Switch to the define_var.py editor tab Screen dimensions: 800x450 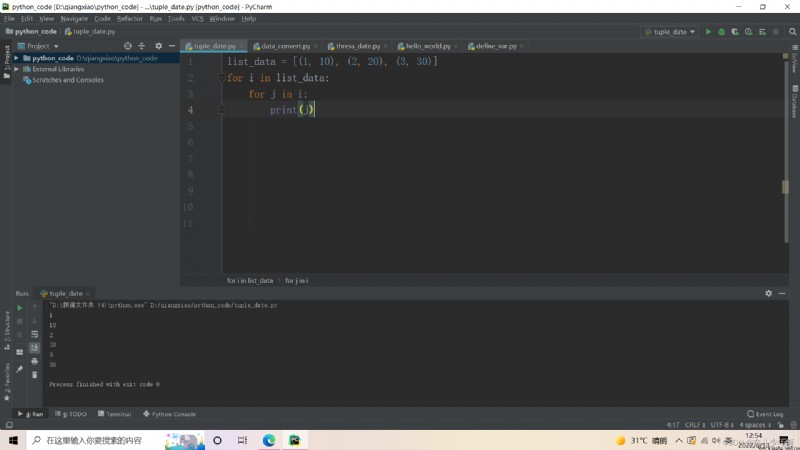click(496, 46)
